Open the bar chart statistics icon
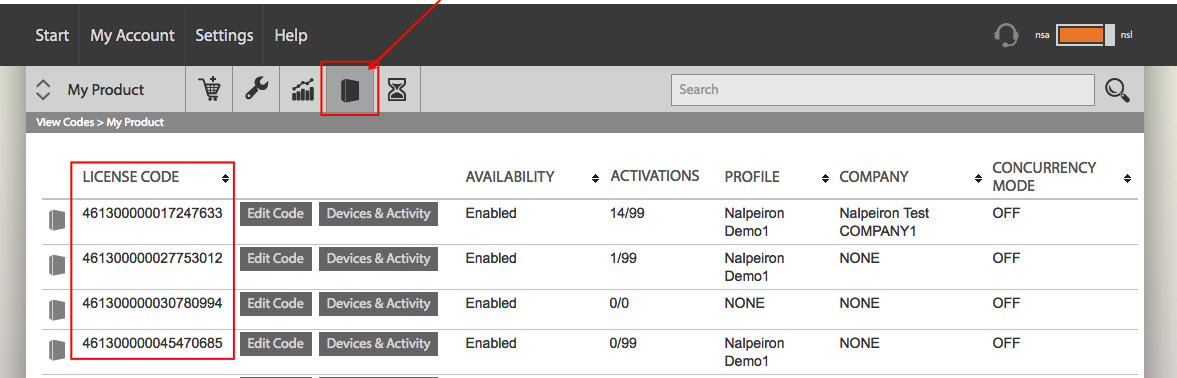Image resolution: width=1177 pixels, height=378 pixels. pos(303,90)
